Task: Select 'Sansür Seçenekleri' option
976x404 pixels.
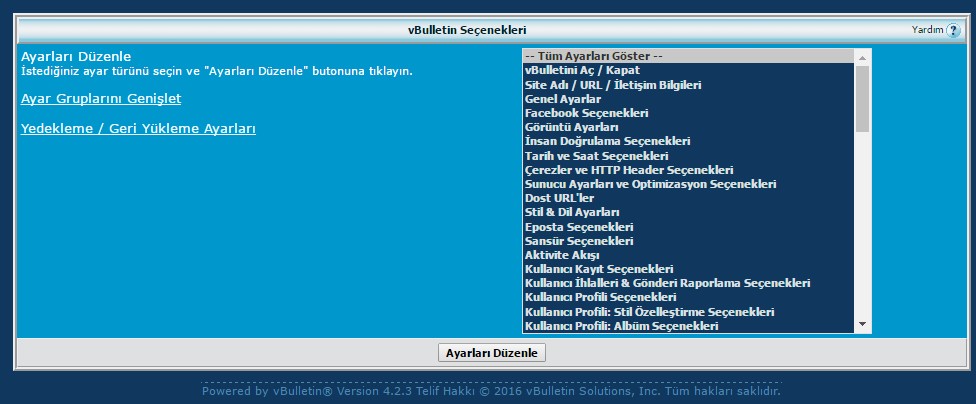Action: tap(689, 241)
